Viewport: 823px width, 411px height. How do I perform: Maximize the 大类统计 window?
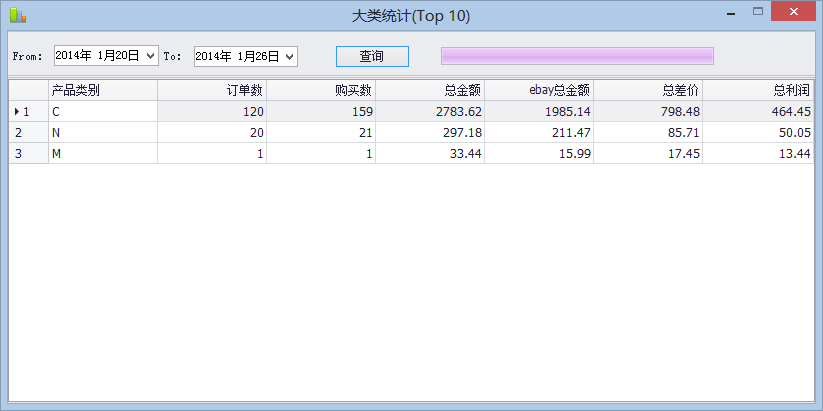pos(758,12)
